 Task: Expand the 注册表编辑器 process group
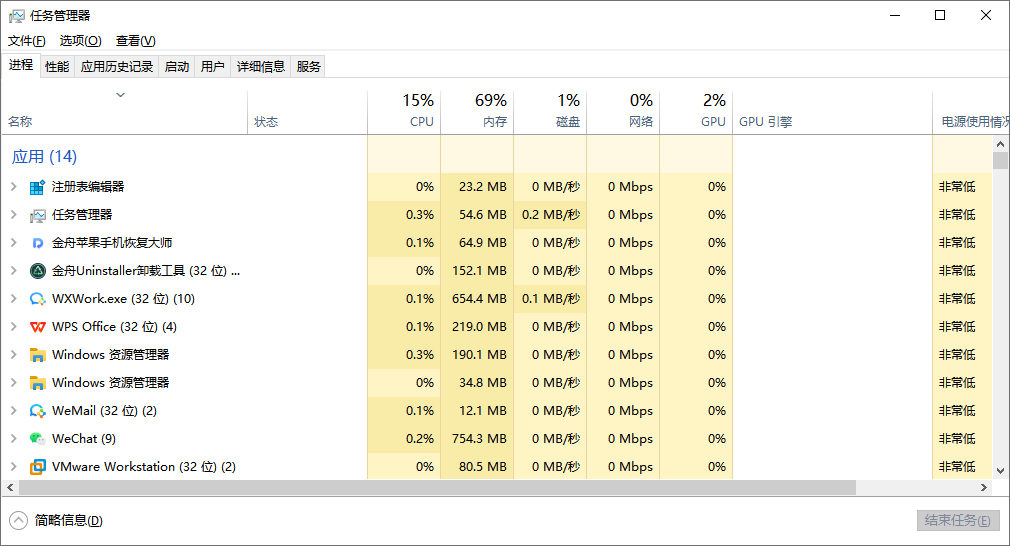(14, 187)
